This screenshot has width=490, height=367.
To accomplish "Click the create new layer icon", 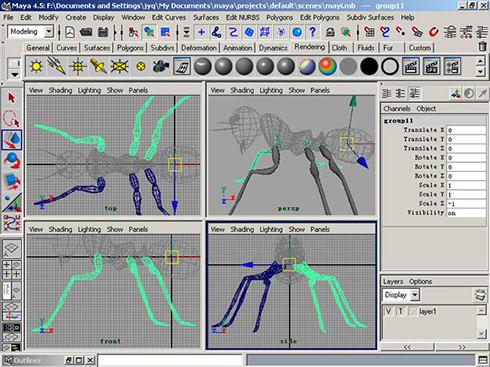I will [x=480, y=295].
